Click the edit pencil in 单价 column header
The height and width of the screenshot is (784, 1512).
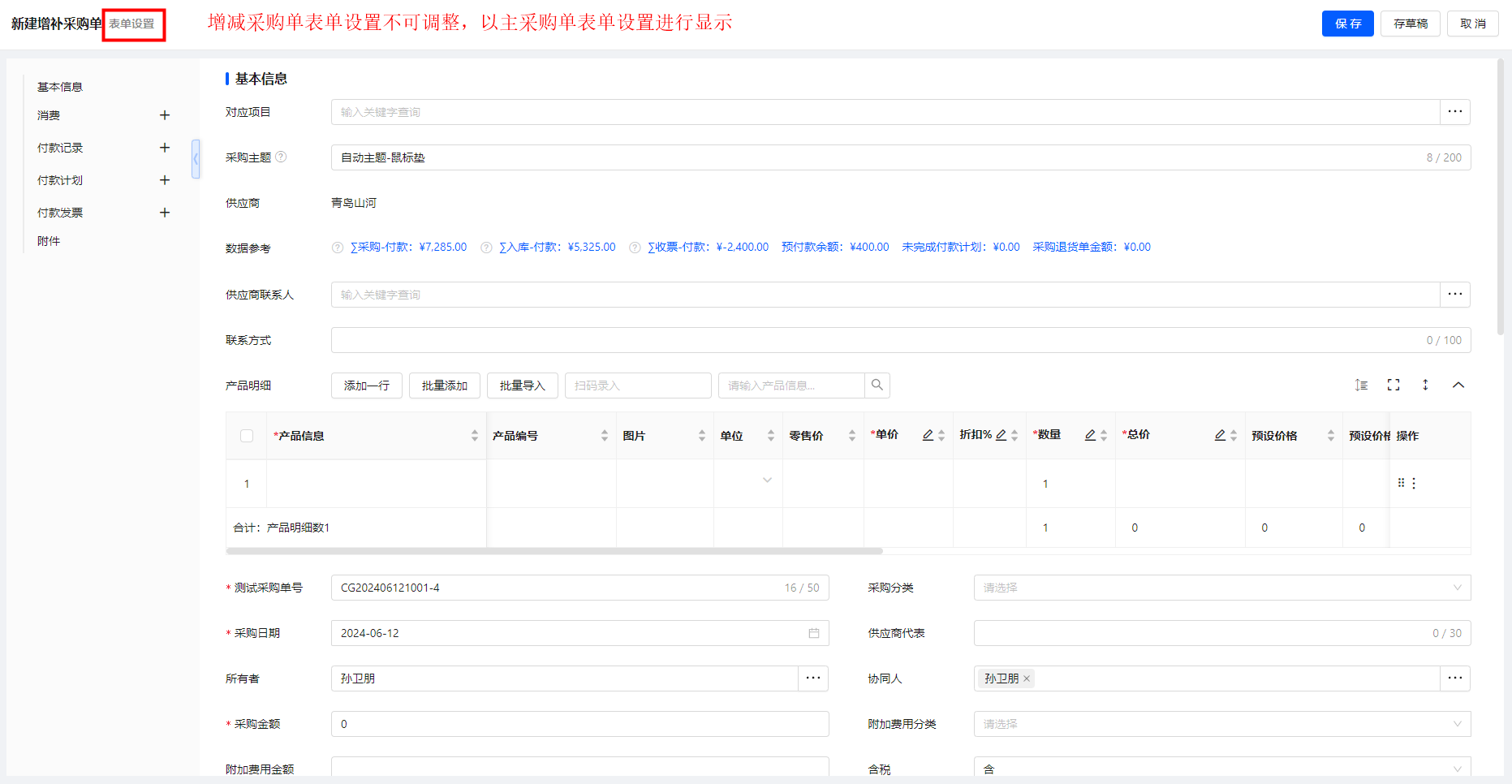pos(928,435)
